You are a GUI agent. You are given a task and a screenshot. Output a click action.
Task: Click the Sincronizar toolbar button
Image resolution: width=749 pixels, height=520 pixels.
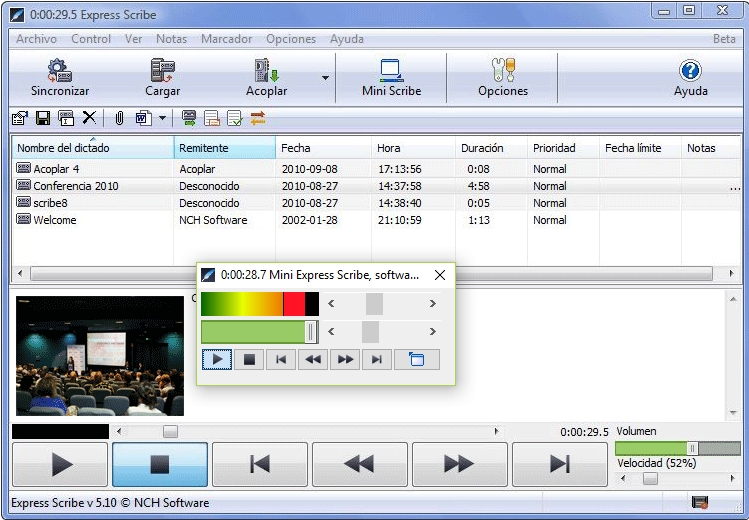click(60, 78)
